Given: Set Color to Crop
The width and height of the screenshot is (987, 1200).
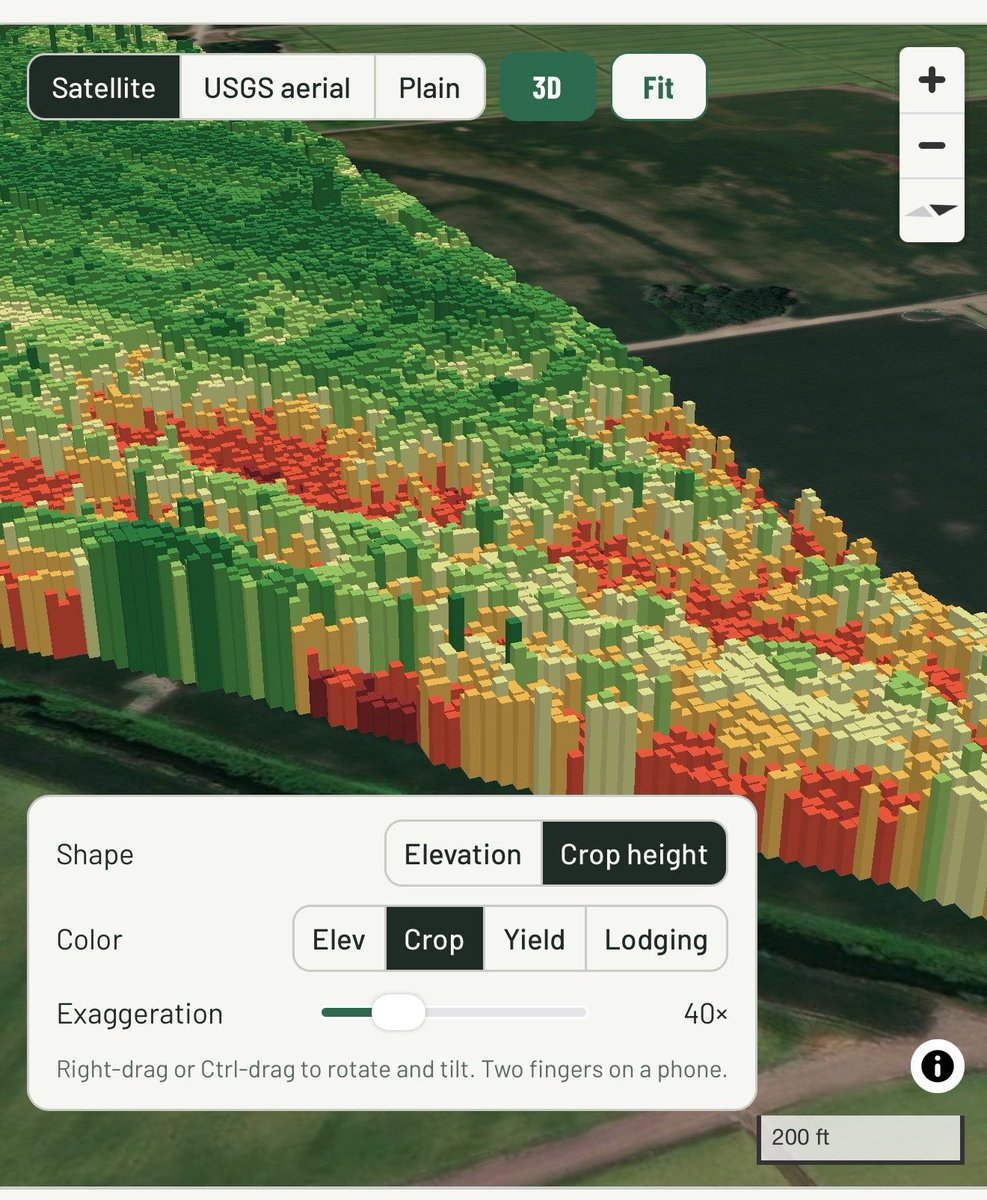Looking at the screenshot, I should 434,939.
